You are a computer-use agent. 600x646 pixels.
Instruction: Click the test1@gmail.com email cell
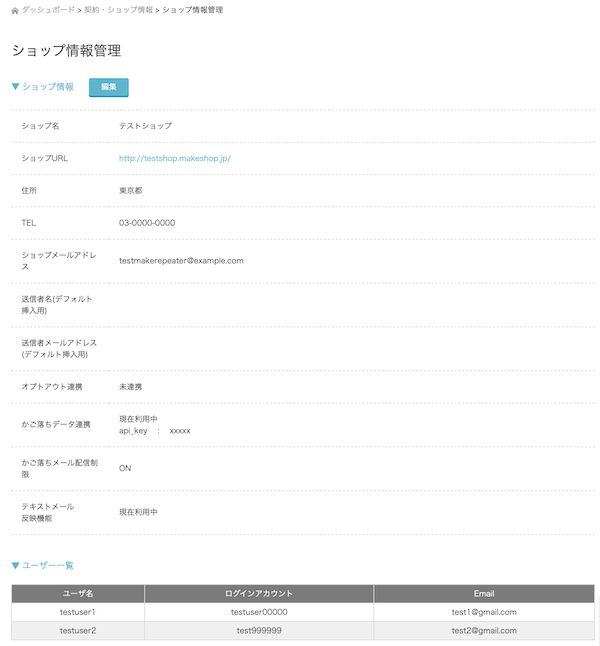484,612
